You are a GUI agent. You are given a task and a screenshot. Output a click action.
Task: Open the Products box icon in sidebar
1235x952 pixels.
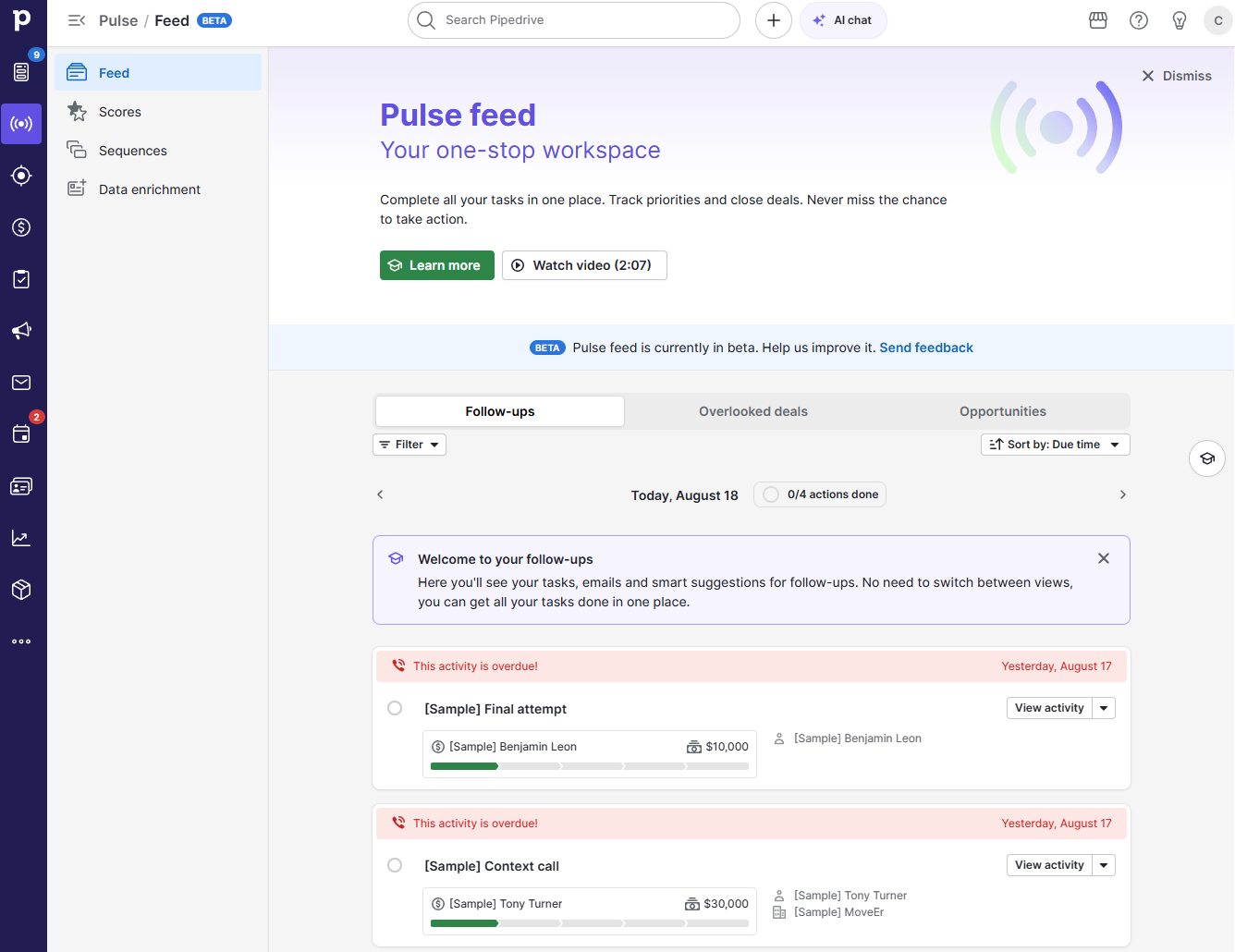[x=21, y=589]
